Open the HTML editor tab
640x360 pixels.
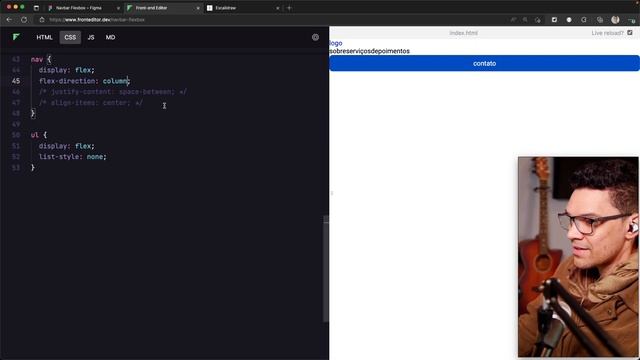[x=44, y=37]
